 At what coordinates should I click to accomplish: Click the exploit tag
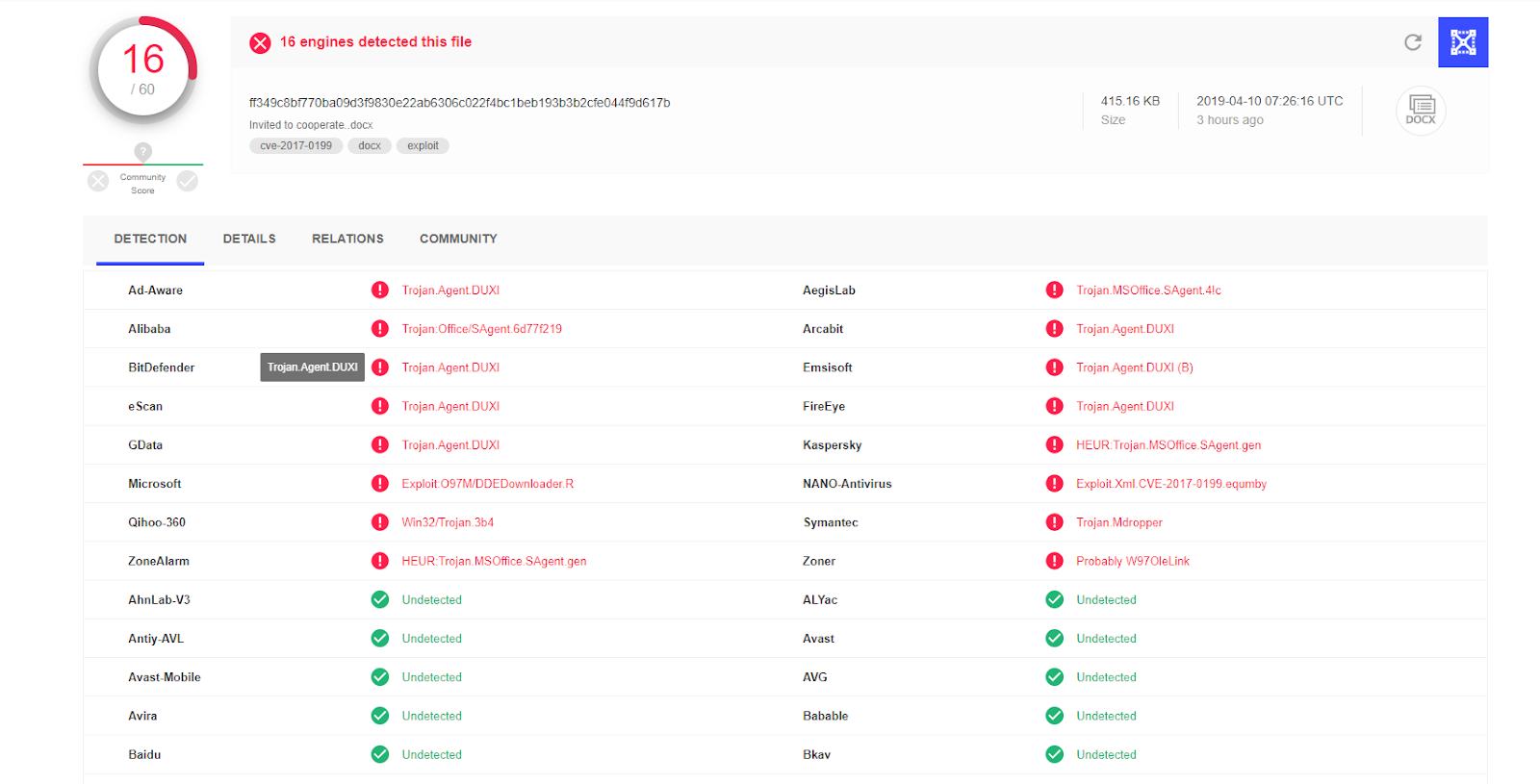pyautogui.click(x=423, y=146)
